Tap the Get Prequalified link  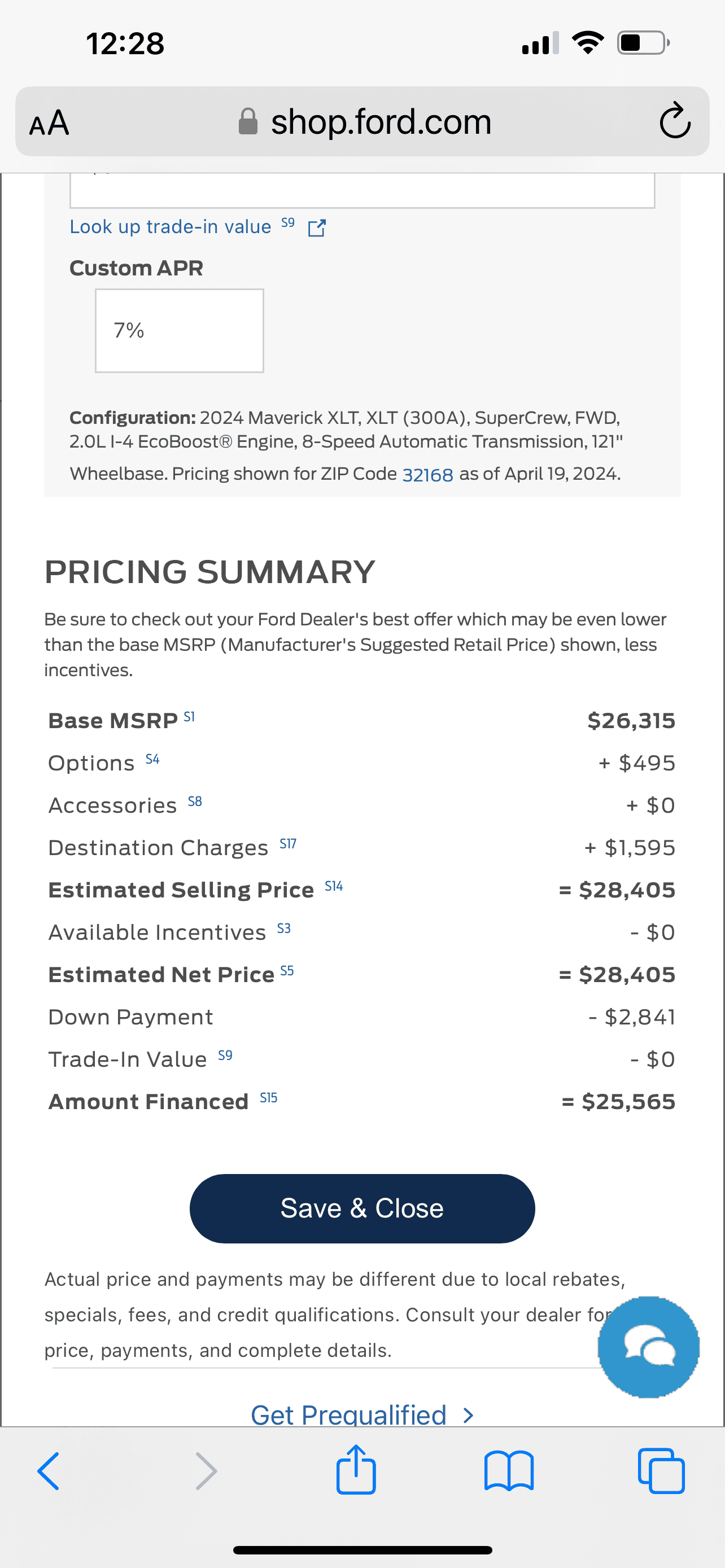coord(349,1413)
